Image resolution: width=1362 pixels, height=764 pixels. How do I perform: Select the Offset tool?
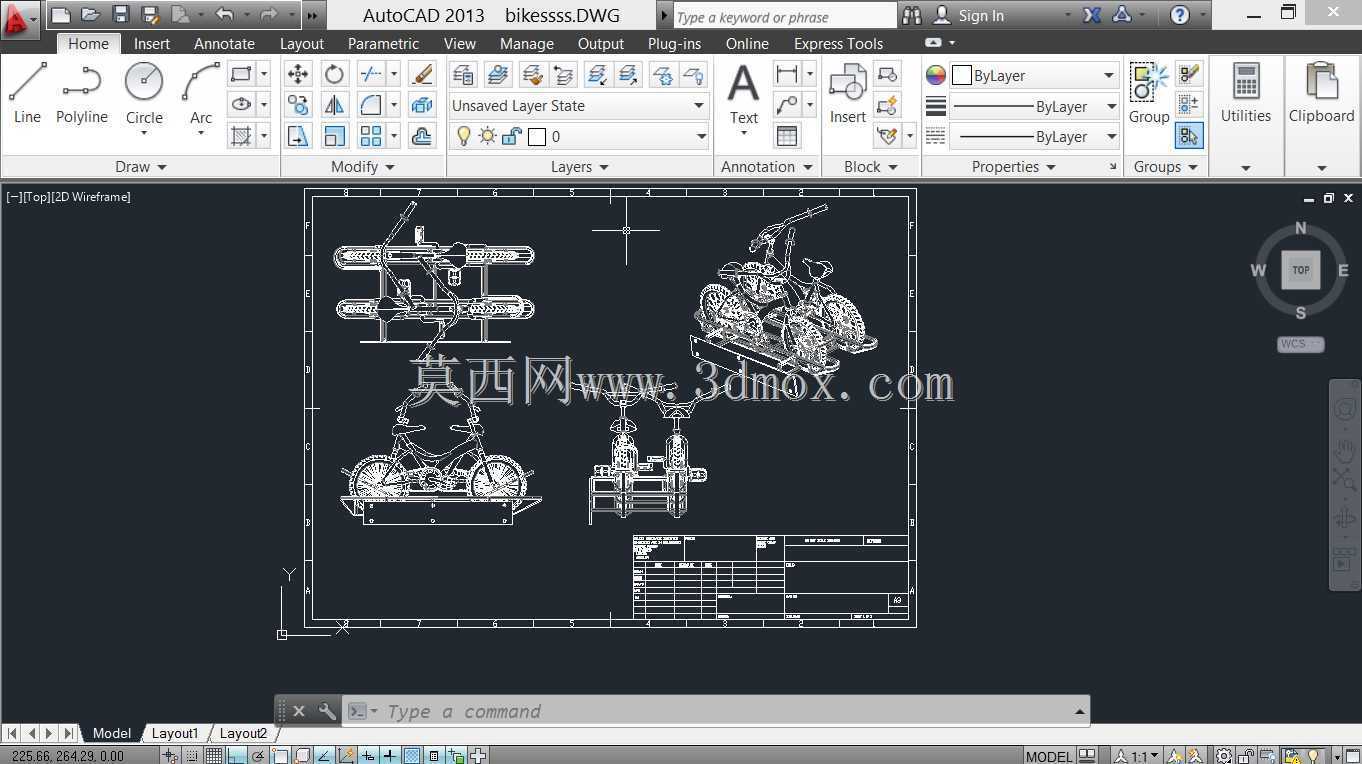coord(422,136)
